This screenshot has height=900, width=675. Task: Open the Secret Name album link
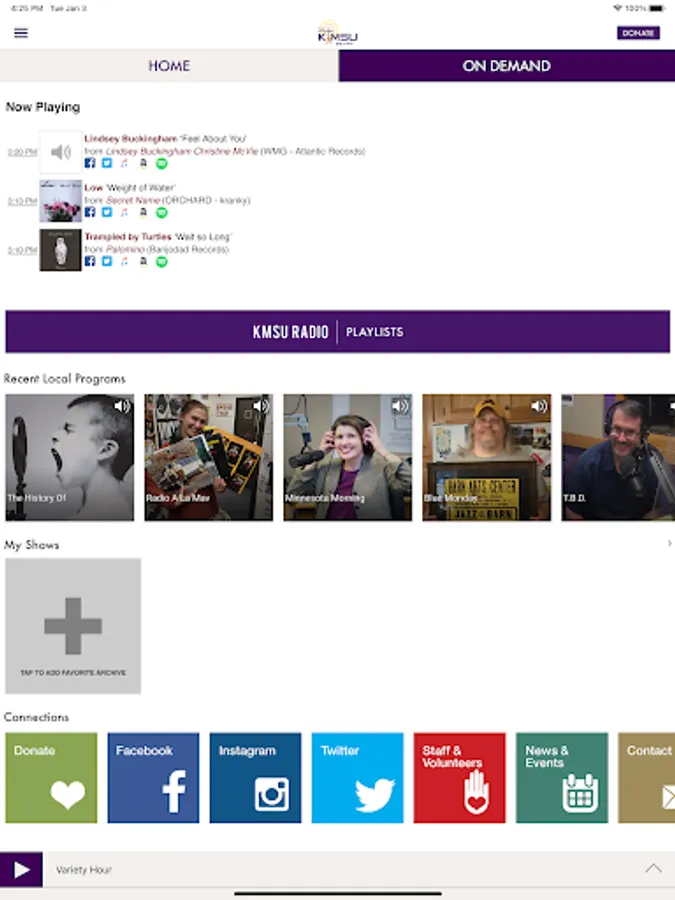click(133, 200)
